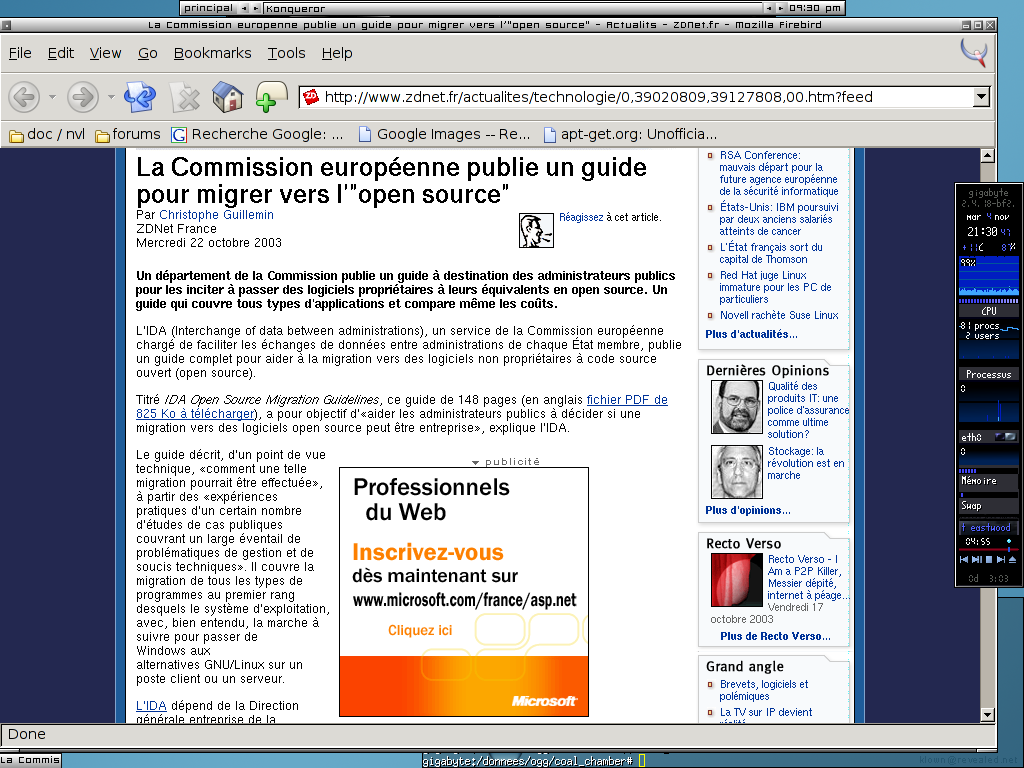Click the right arrow beside the 09:30 pm clock

coord(781,8)
